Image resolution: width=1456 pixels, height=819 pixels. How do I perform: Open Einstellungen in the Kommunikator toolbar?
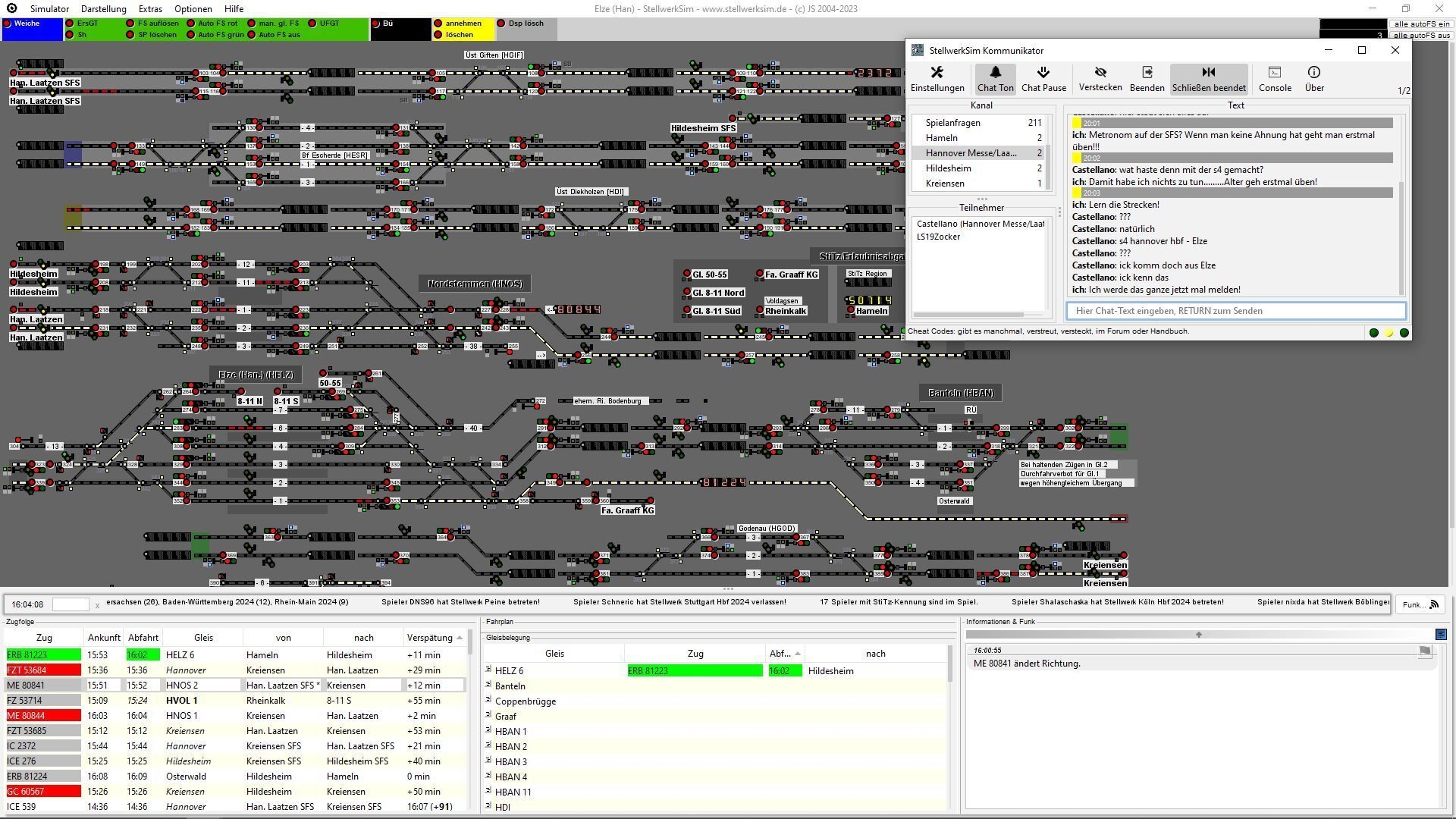(937, 73)
